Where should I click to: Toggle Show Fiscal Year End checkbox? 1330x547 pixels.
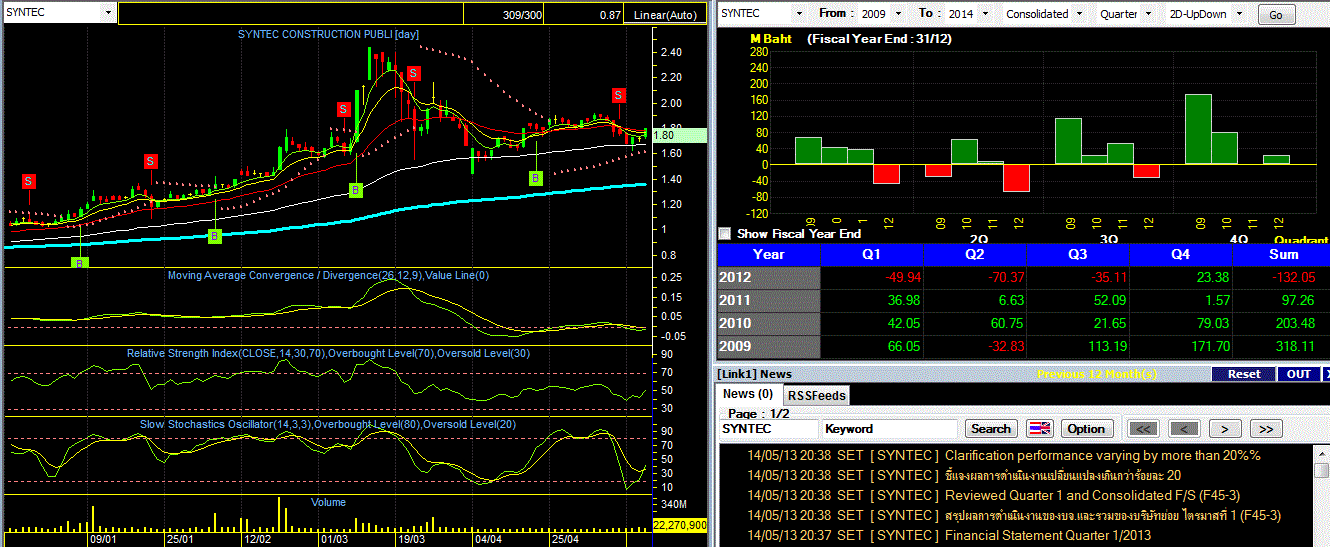point(725,233)
